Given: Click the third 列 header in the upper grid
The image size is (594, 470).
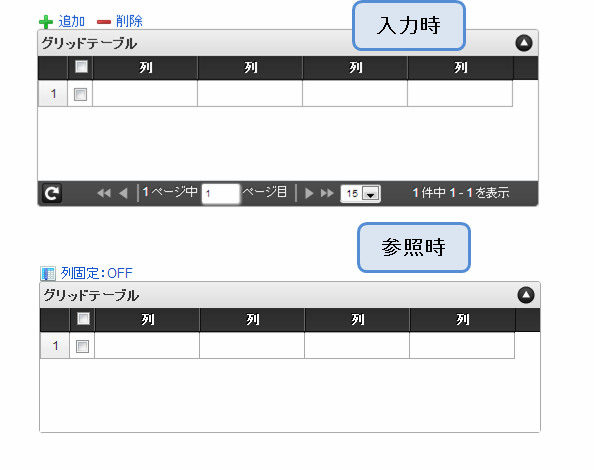Looking at the screenshot, I should coord(355,68).
